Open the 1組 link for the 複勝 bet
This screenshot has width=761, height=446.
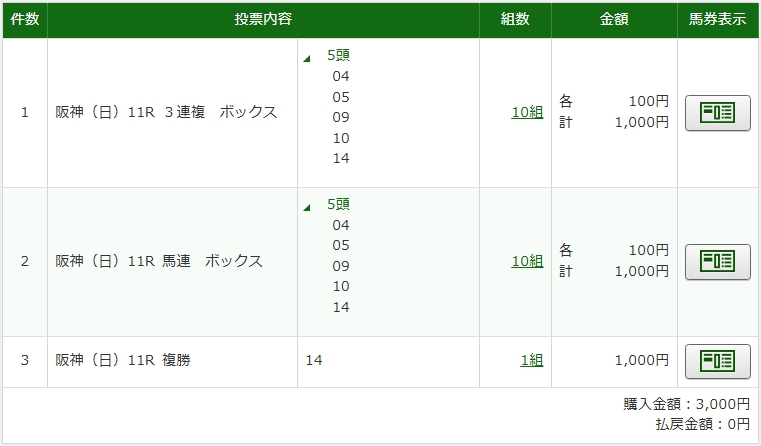point(531,361)
